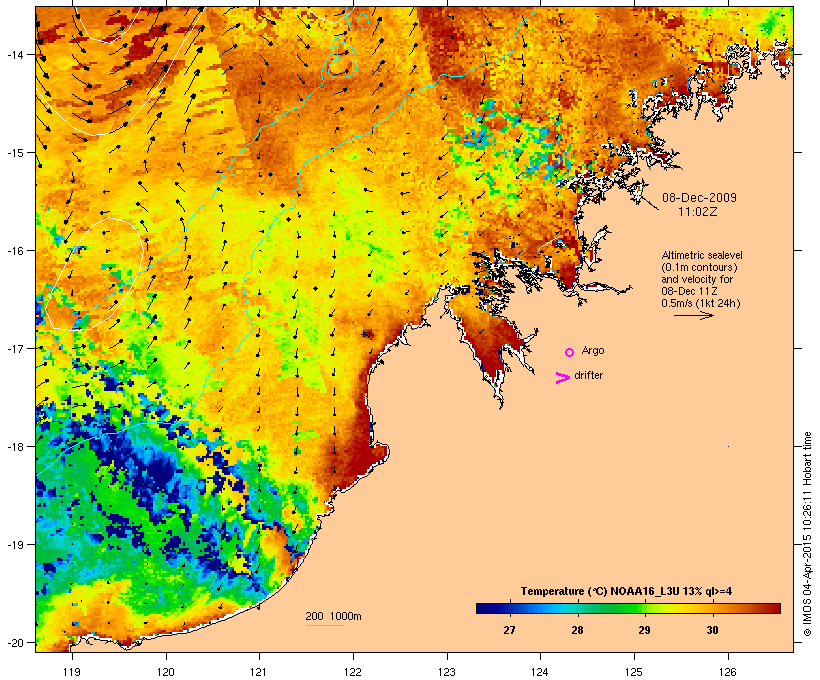820x680 pixels.
Task: Click the '(0.1m contours)' text
Action: 699,267
